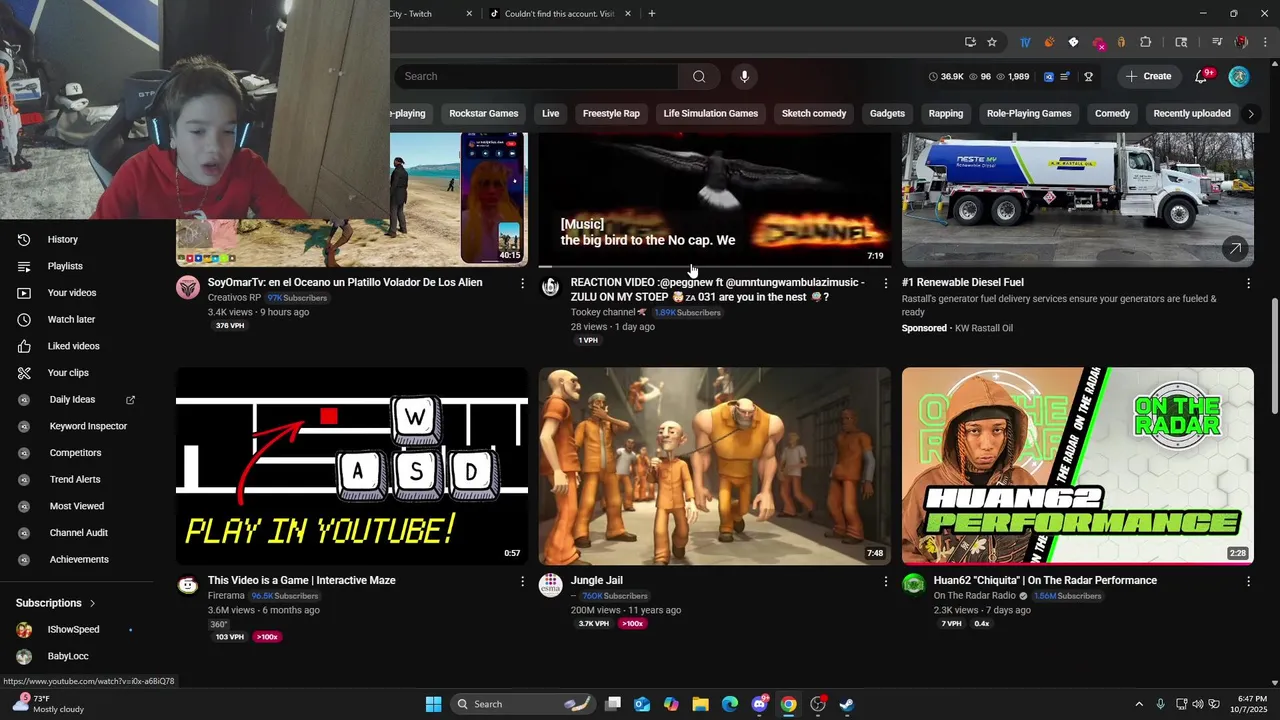
Task: Open the Steam taskbar icon
Action: click(x=846, y=704)
